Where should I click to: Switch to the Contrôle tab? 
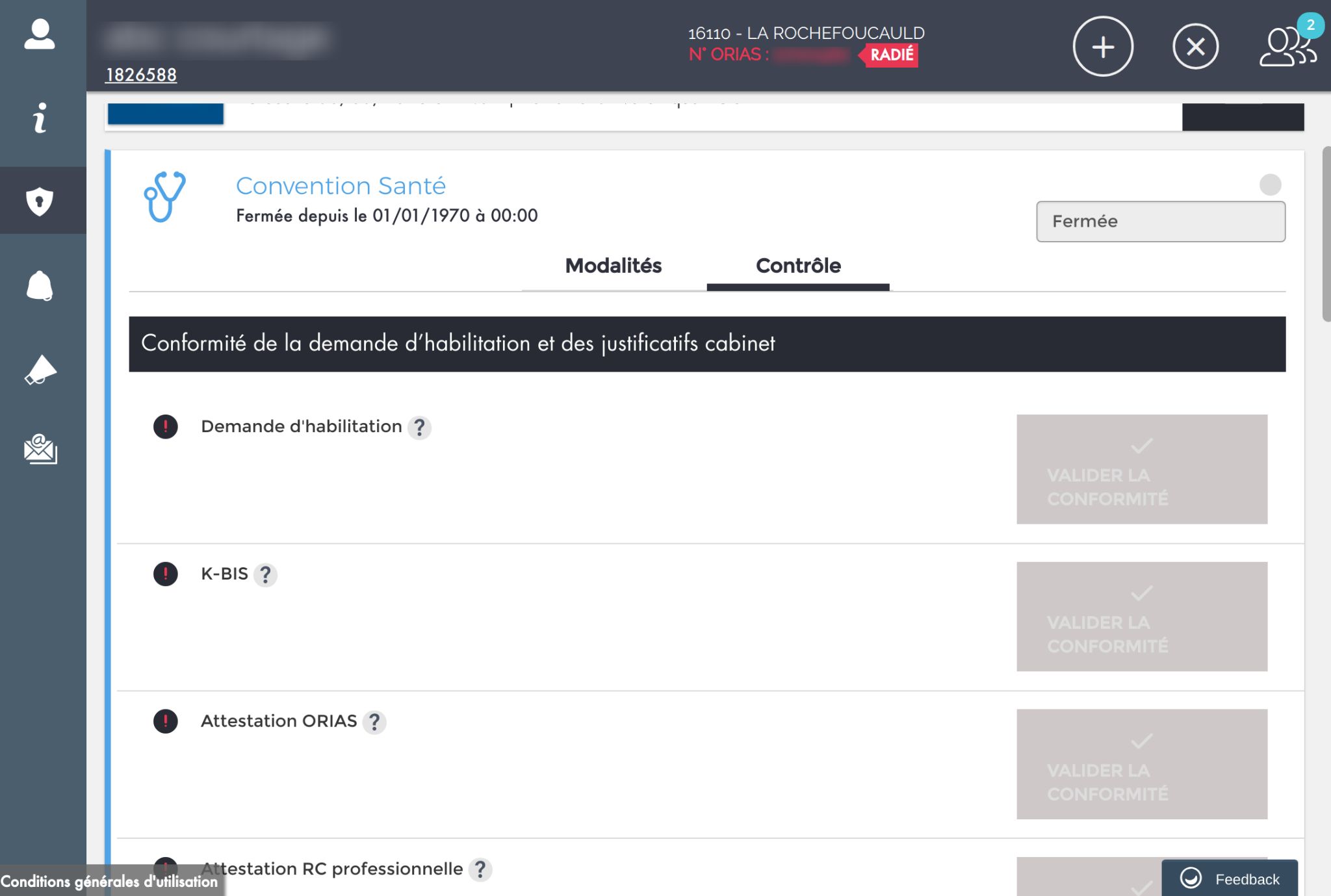(798, 267)
